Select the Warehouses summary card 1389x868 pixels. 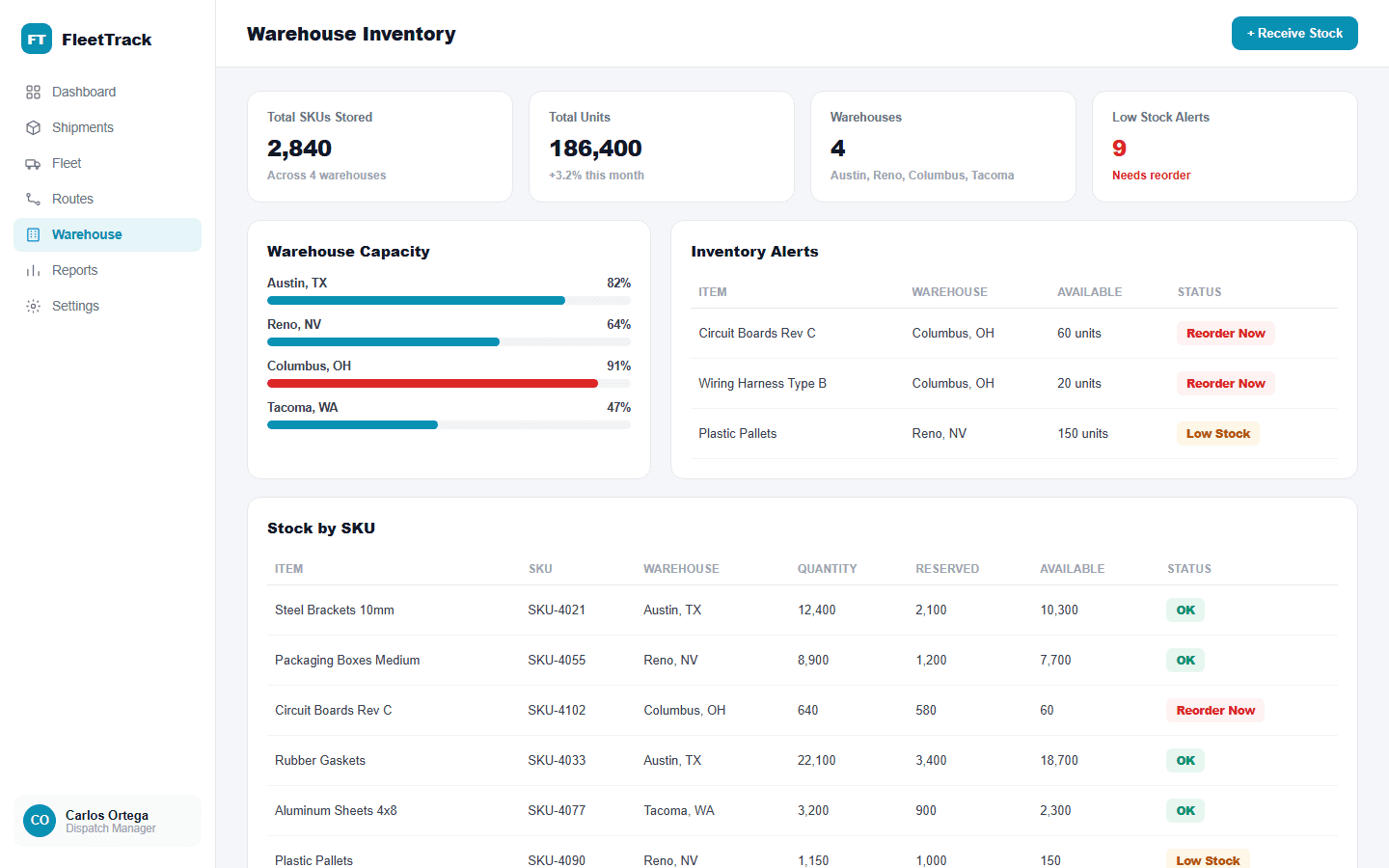click(x=943, y=147)
